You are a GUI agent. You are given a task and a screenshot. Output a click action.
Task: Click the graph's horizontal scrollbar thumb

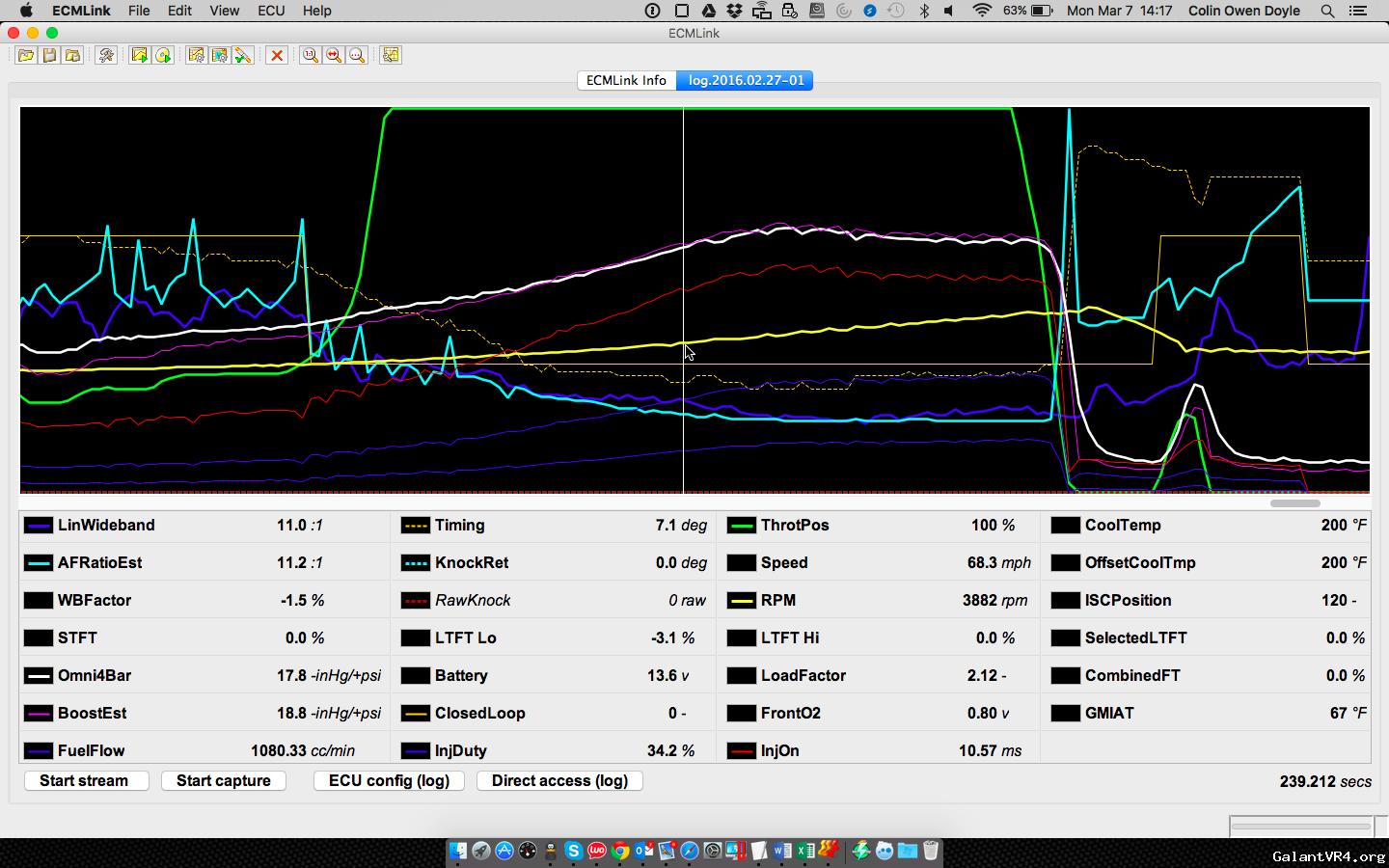point(1294,502)
